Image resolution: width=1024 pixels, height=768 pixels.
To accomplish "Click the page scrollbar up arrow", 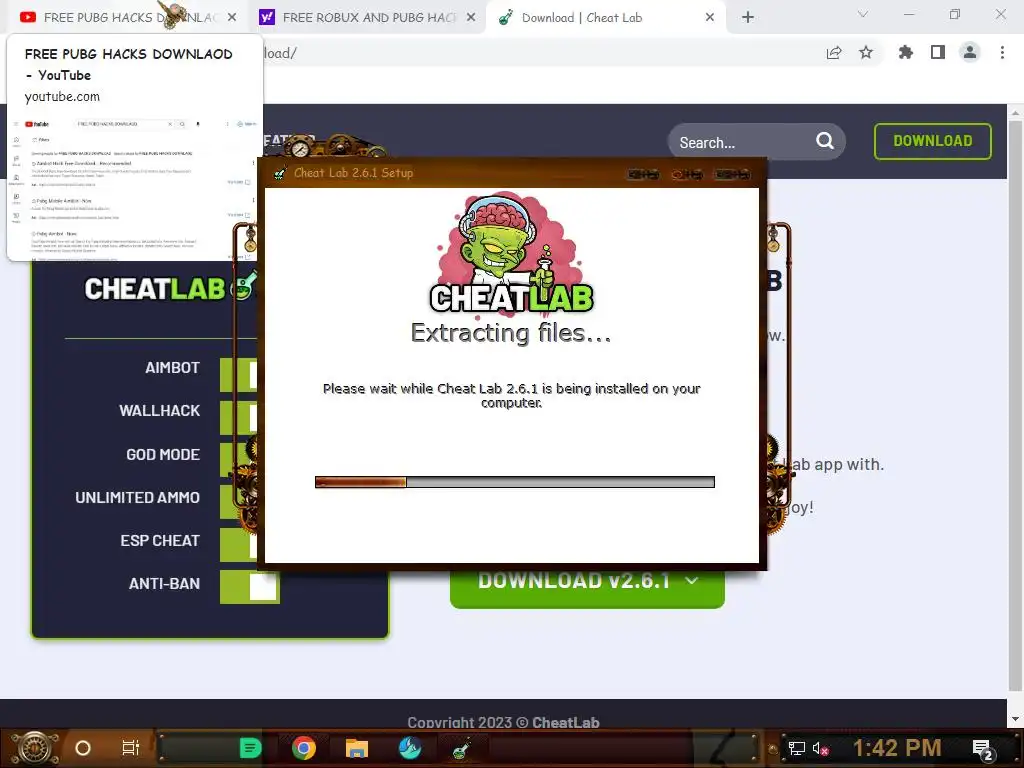I will (x=1015, y=112).
